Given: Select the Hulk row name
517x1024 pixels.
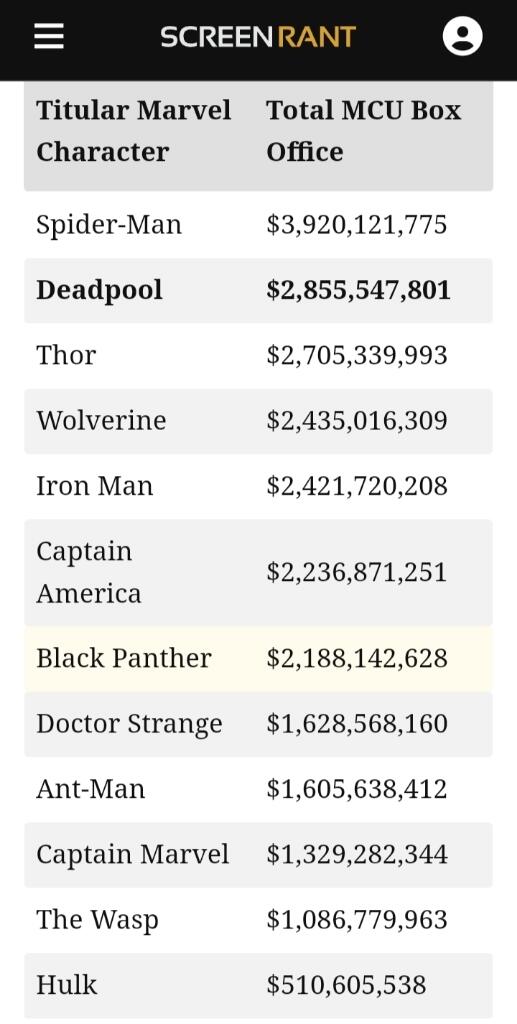Looking at the screenshot, I should coord(67,985).
